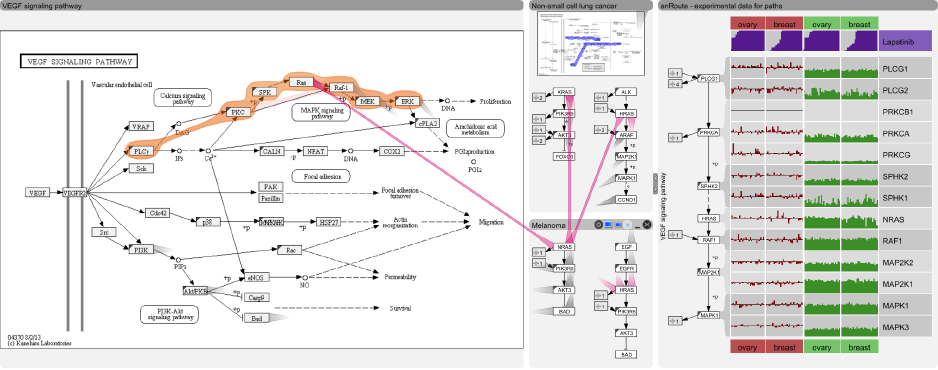Viewport: 938px width, 370px height.
Task: Click the Akt/PKB node in VEGF pathway
Action: 195,291
